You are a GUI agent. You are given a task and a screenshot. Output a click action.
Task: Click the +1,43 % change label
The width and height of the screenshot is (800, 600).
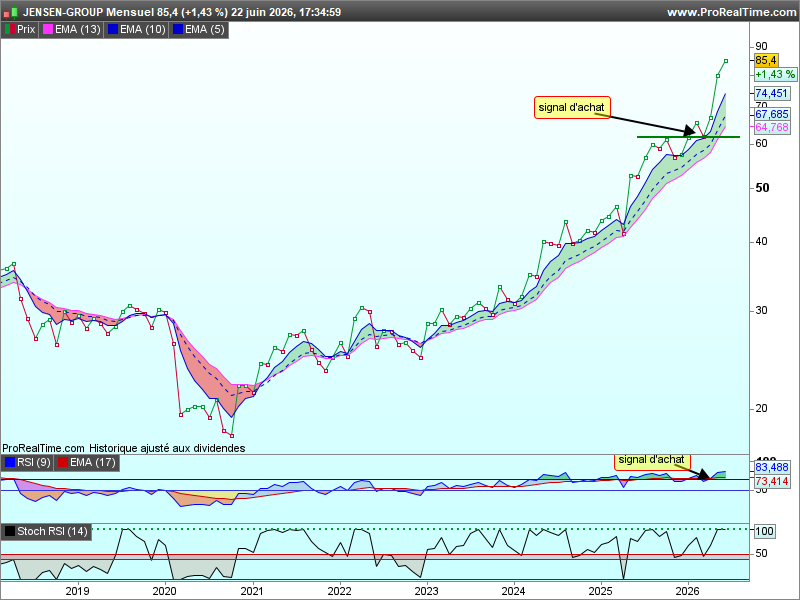775,74
